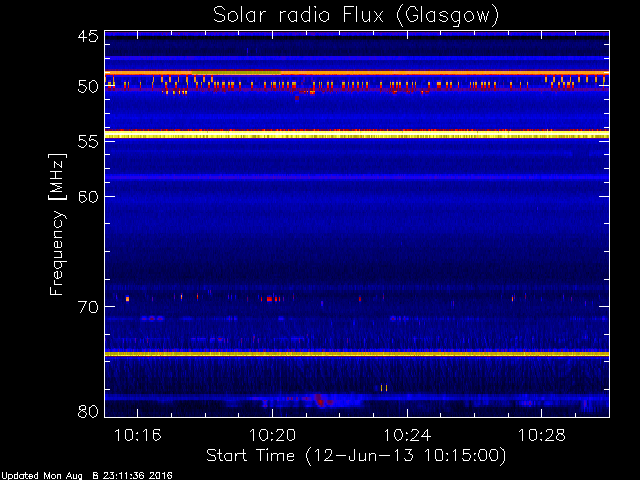Click the bright yellow band near 55 MHz
The height and width of the screenshot is (480, 640).
coord(357,135)
